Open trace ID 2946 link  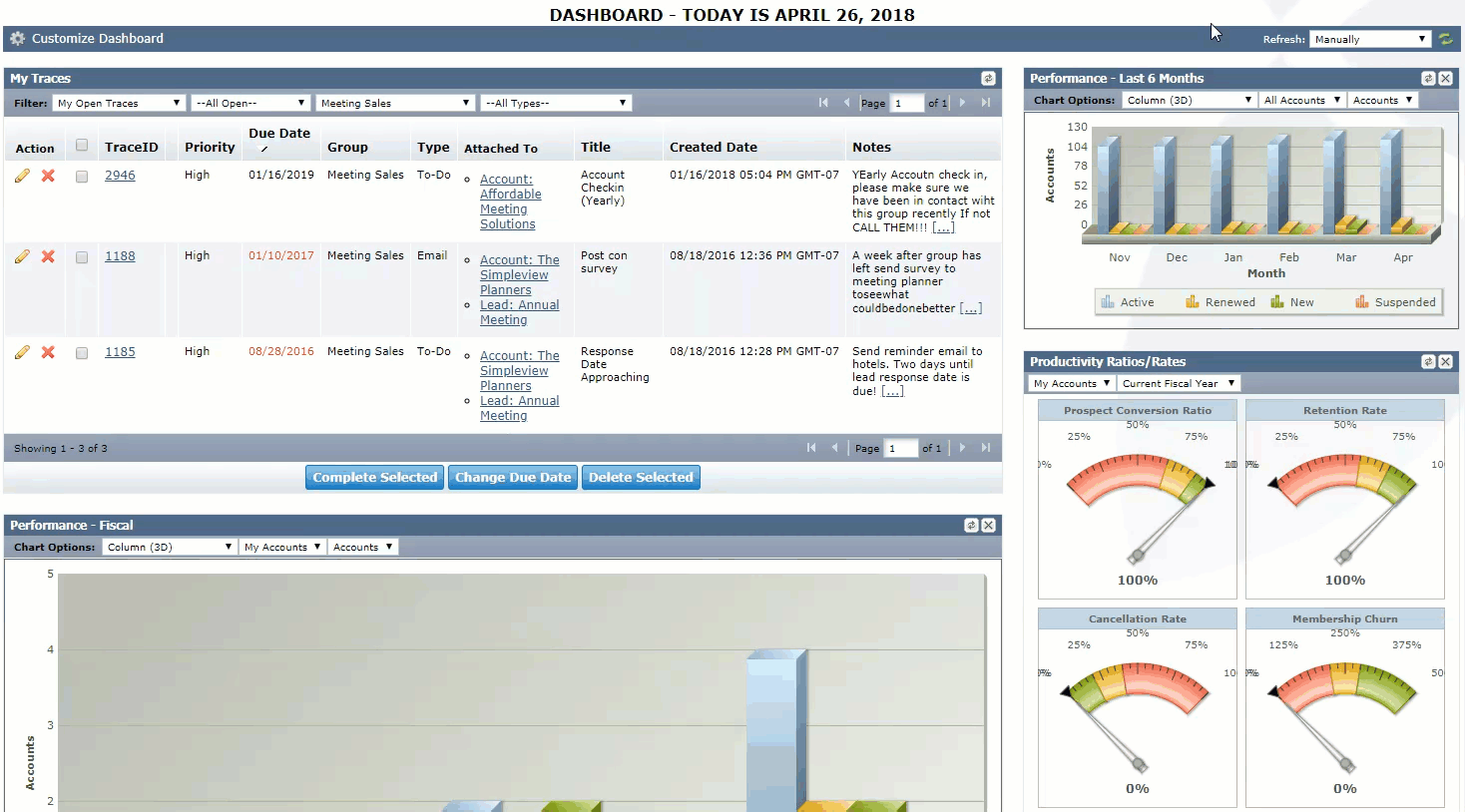(120, 176)
